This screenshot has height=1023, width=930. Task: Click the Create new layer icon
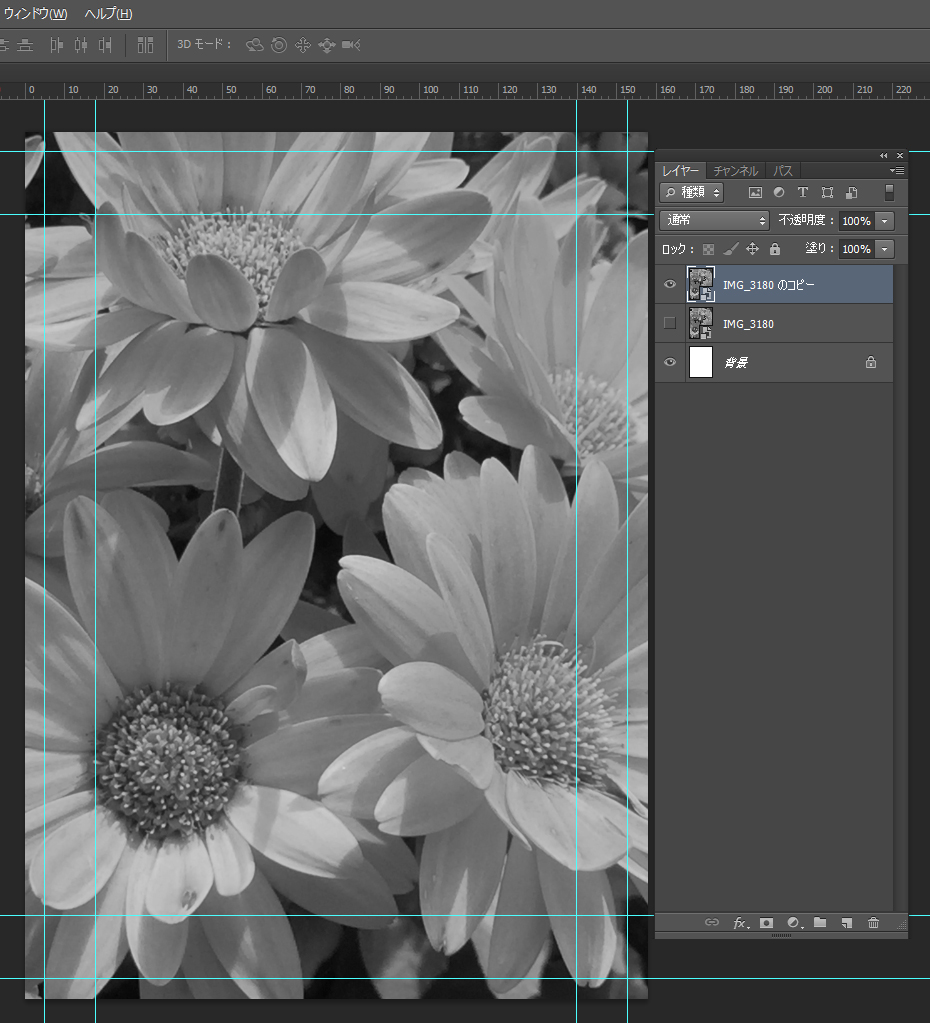(846, 923)
